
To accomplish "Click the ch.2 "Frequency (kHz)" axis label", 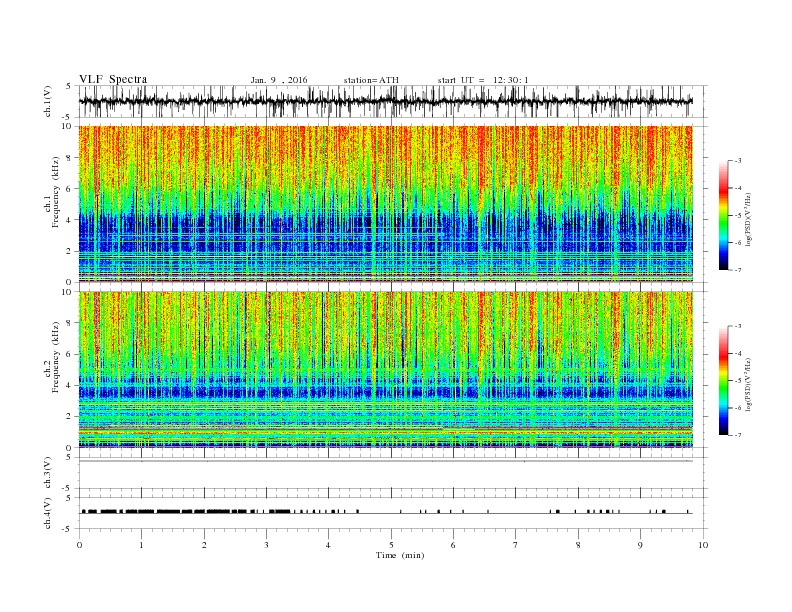I will pos(56,357).
